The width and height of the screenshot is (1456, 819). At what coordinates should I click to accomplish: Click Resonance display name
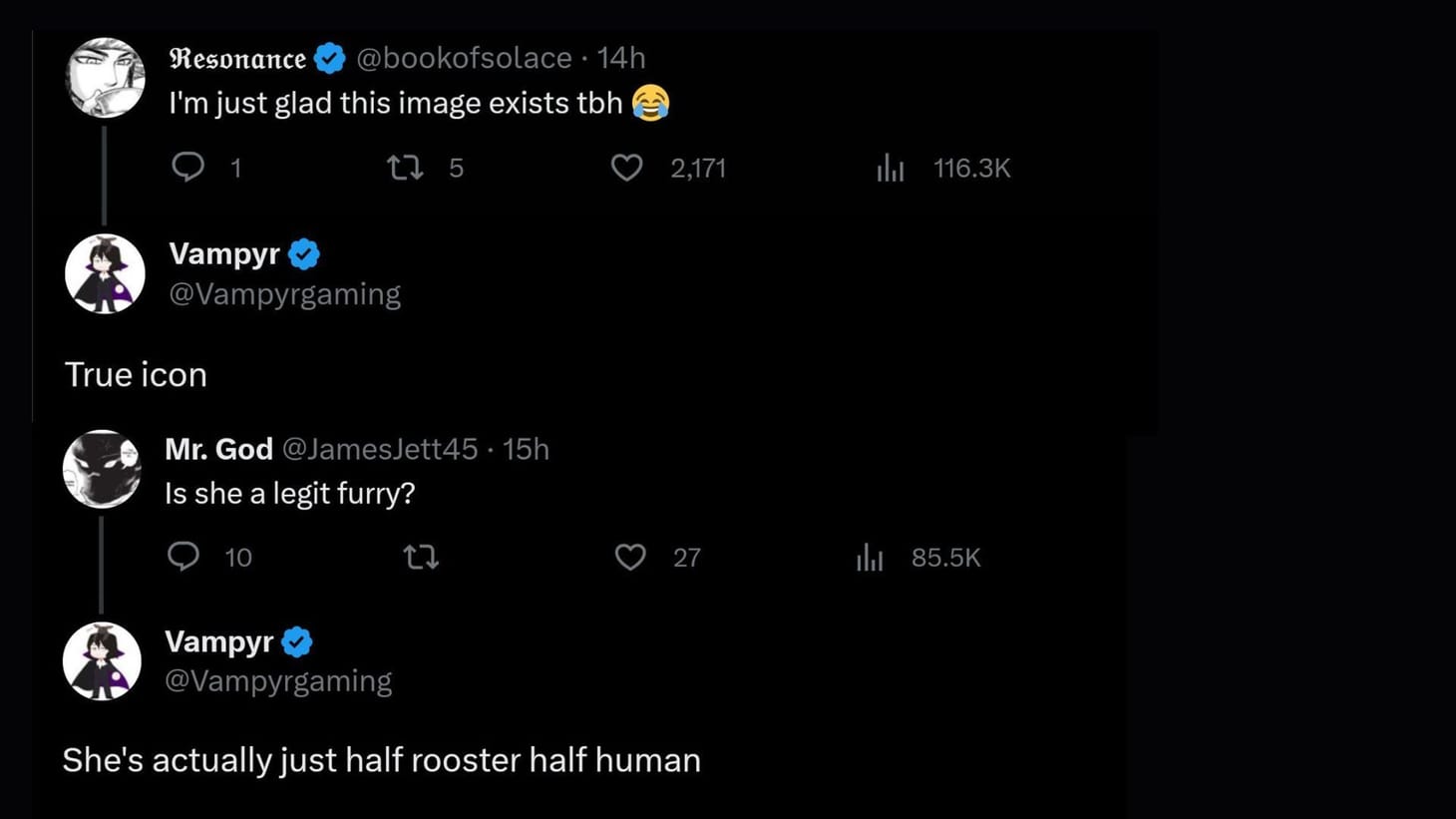coord(237,58)
